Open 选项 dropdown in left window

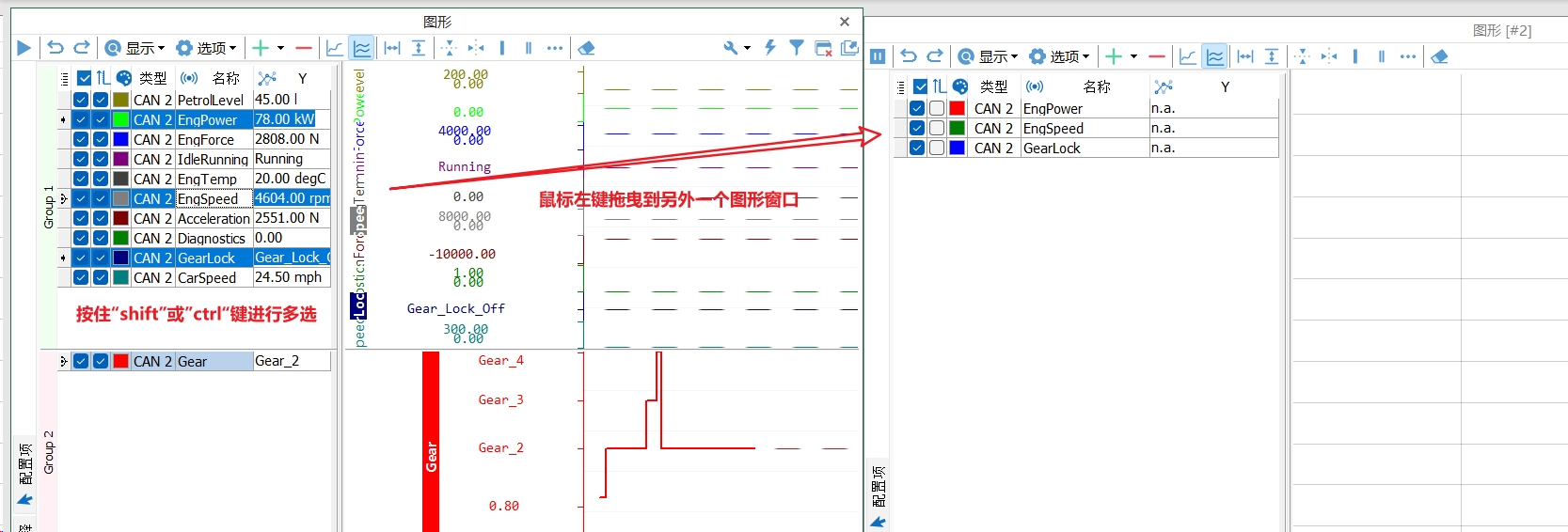[x=206, y=48]
